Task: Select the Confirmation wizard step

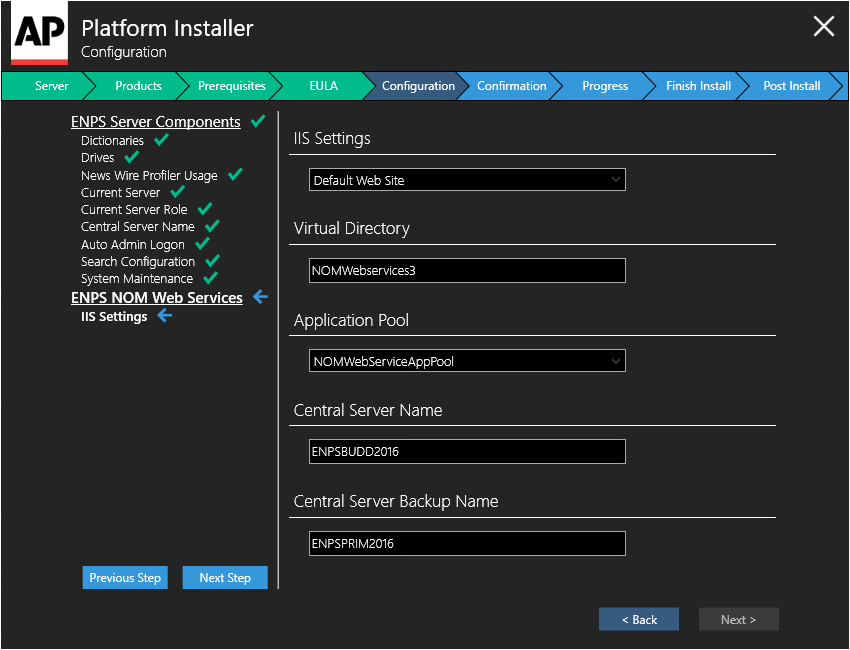Action: coord(511,86)
